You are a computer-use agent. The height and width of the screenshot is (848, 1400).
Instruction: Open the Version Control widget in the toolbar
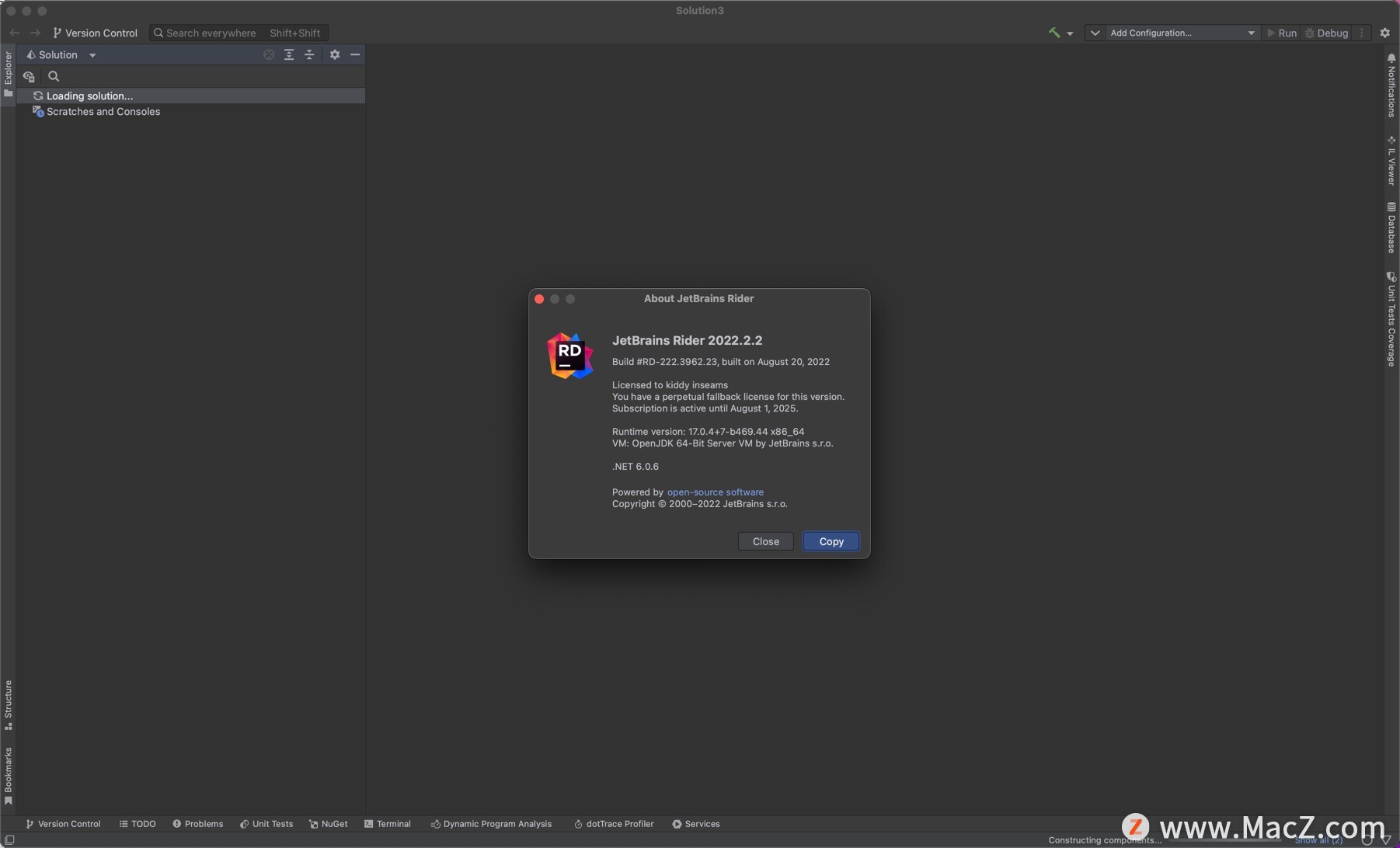point(95,33)
